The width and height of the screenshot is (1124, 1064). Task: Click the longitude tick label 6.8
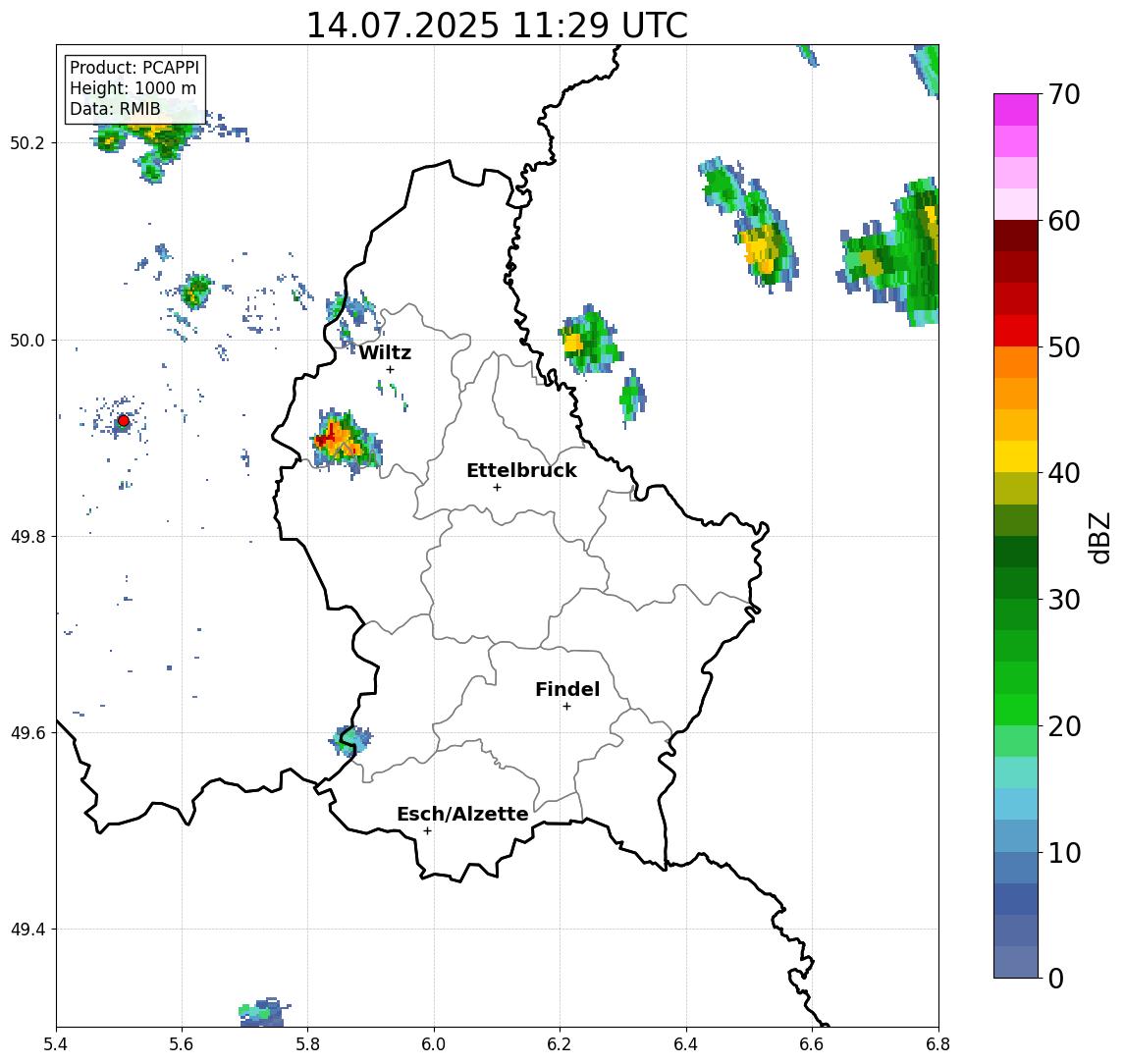tap(937, 1044)
